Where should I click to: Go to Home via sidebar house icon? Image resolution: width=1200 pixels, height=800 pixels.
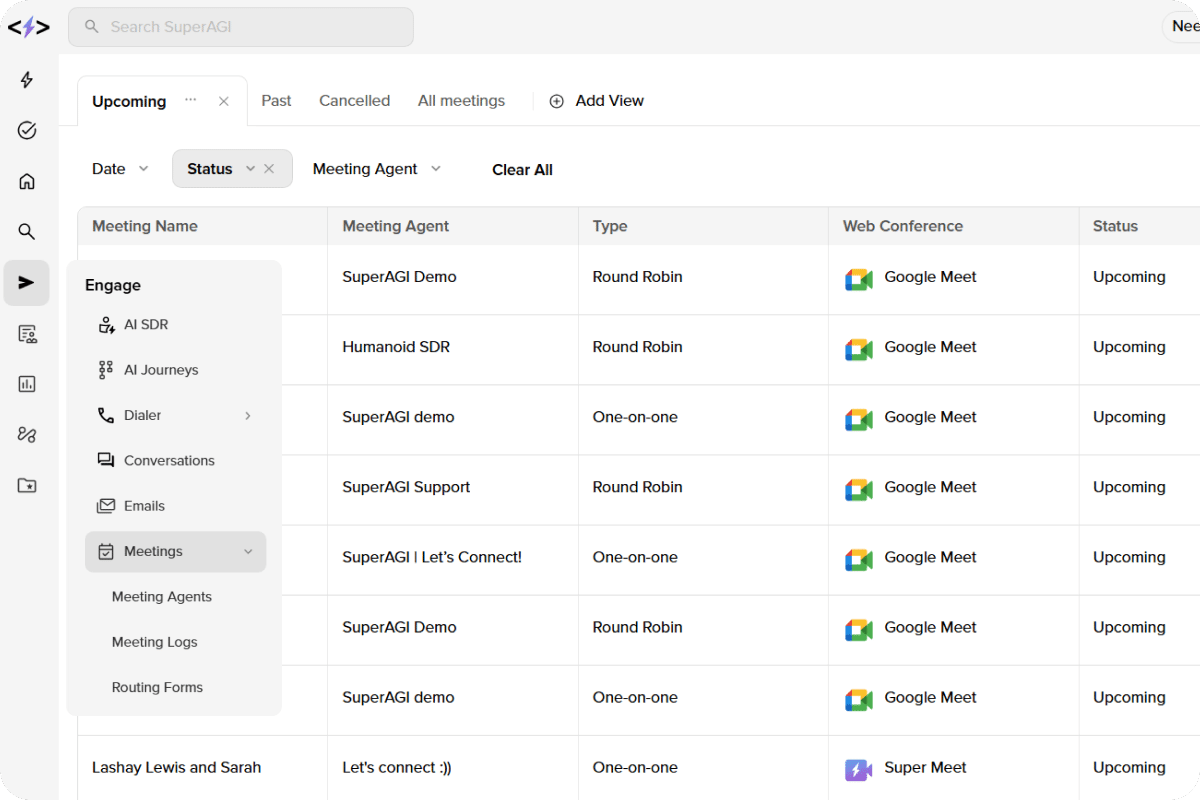click(27, 181)
